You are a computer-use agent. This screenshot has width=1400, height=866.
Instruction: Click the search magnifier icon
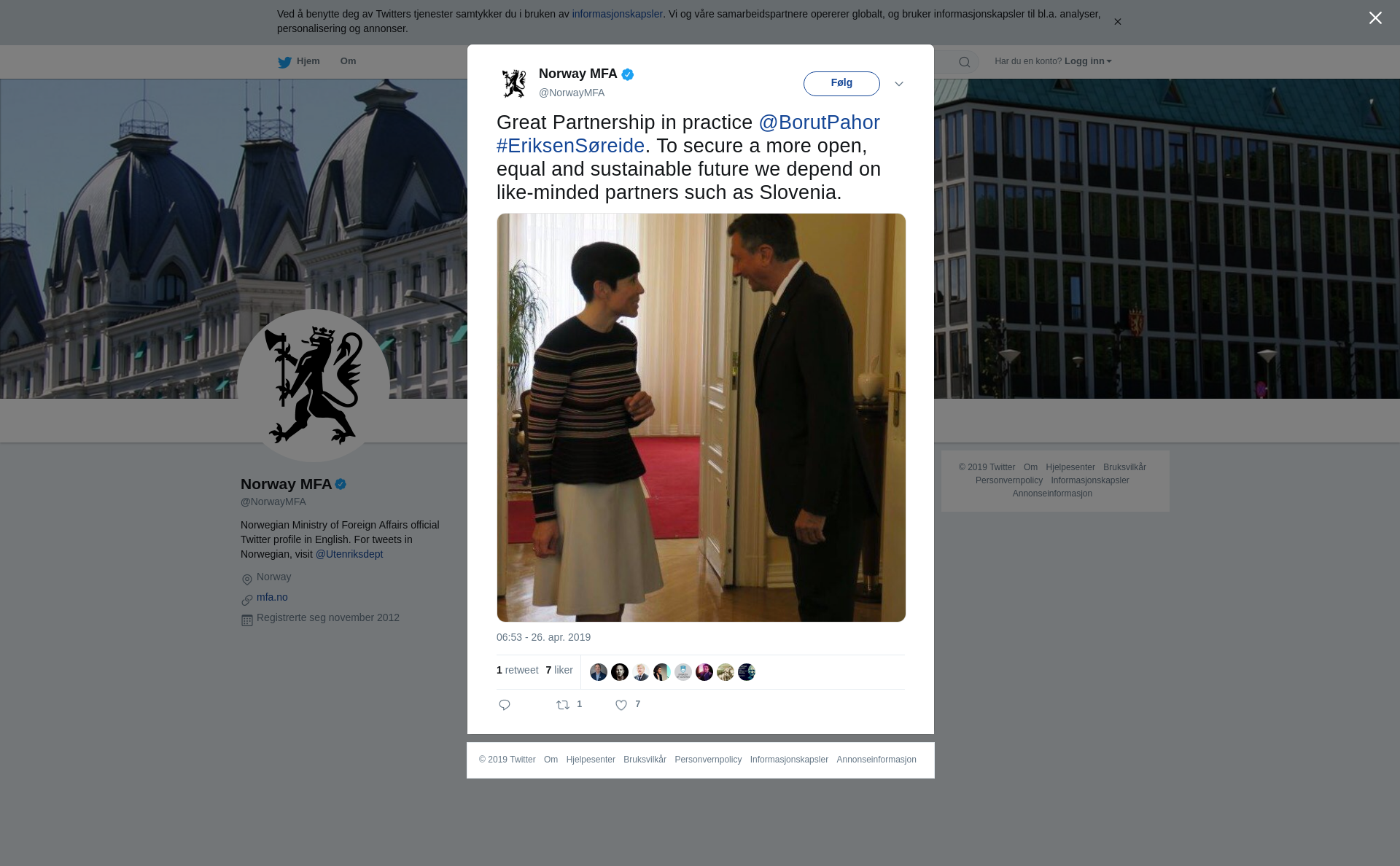coord(965,62)
